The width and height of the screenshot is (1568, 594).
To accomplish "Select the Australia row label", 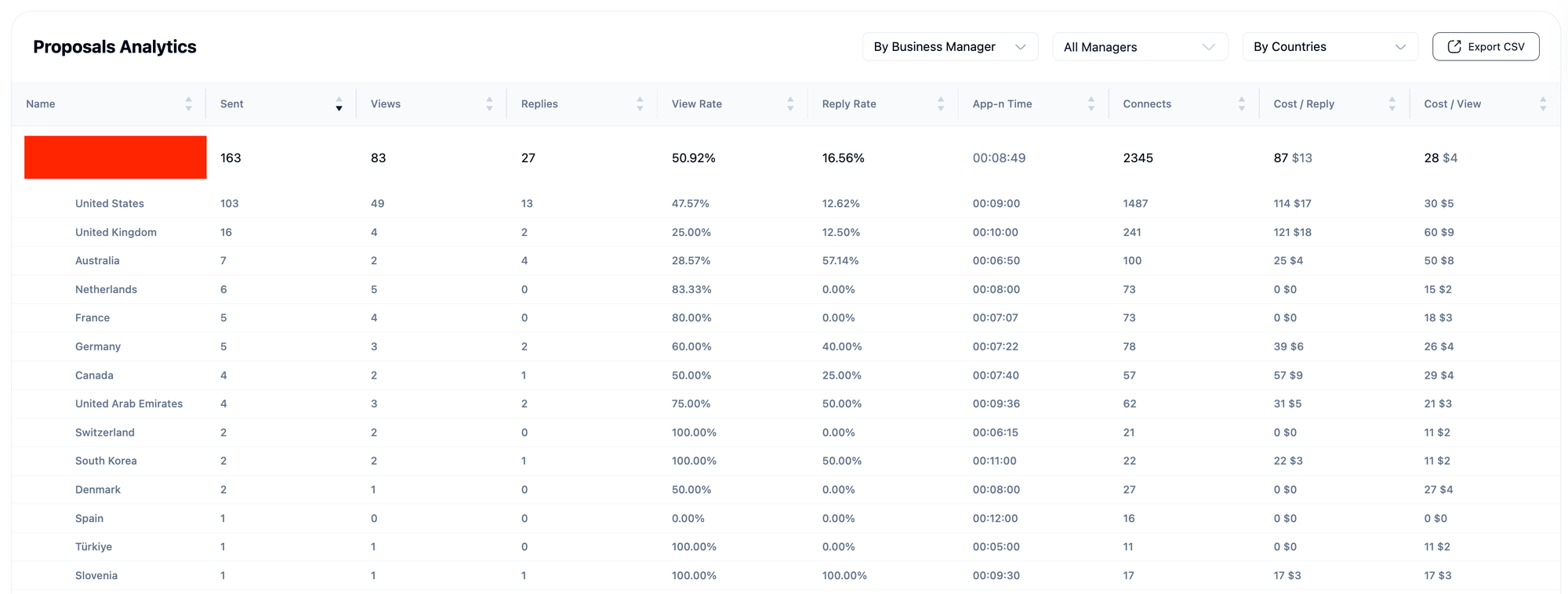I will pos(97,261).
